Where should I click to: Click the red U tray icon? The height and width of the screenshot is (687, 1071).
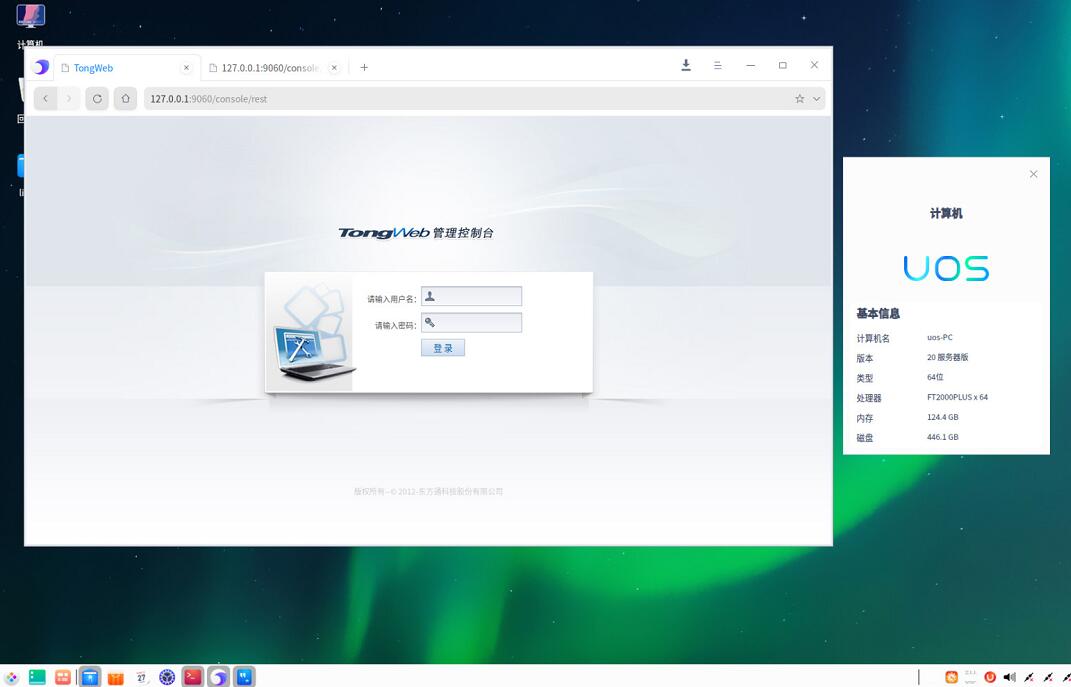990,677
